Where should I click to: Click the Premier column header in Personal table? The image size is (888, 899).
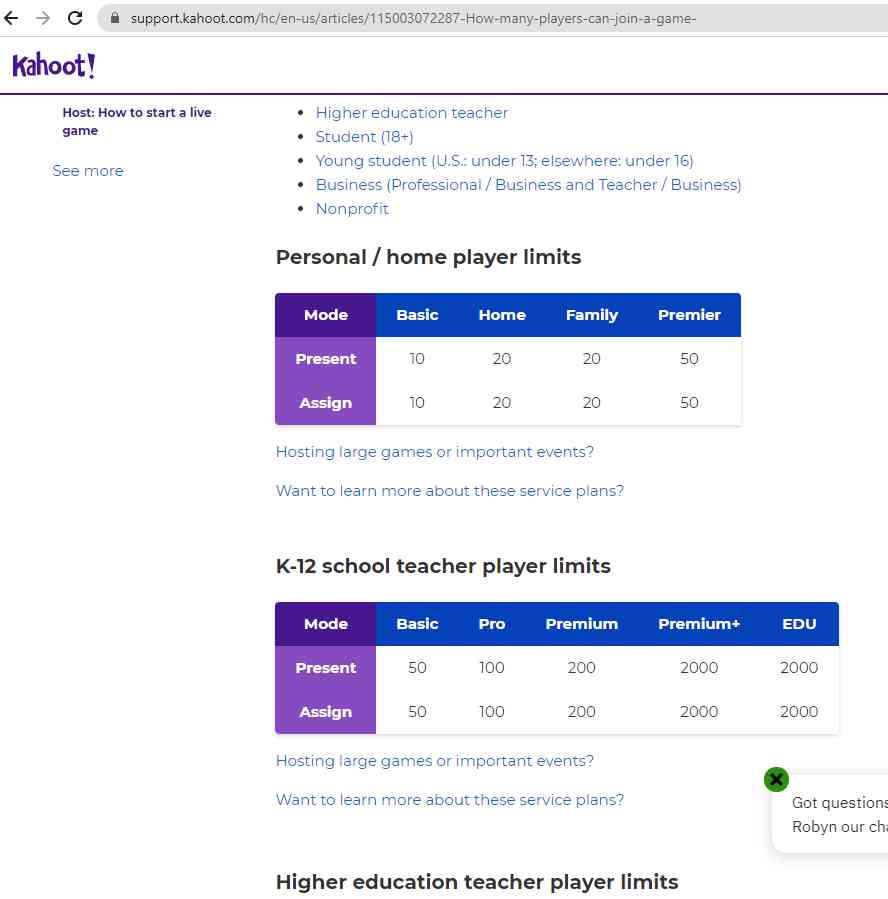click(x=689, y=315)
